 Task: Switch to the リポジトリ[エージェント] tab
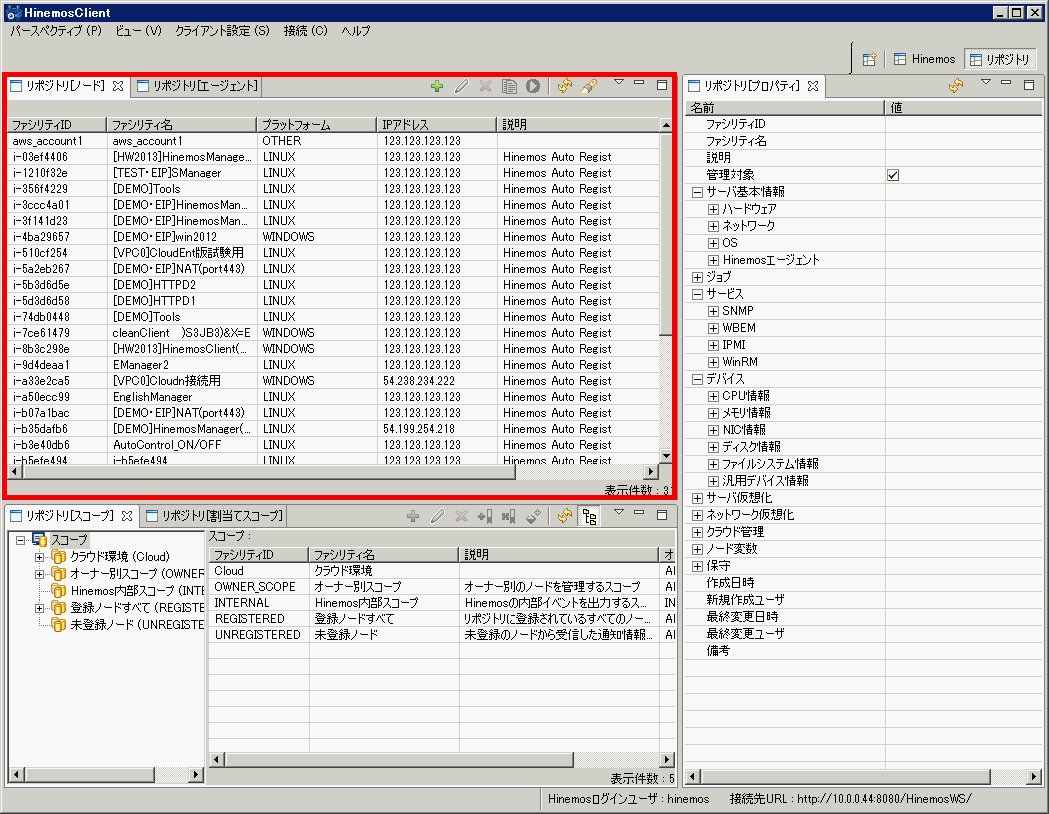tap(198, 86)
